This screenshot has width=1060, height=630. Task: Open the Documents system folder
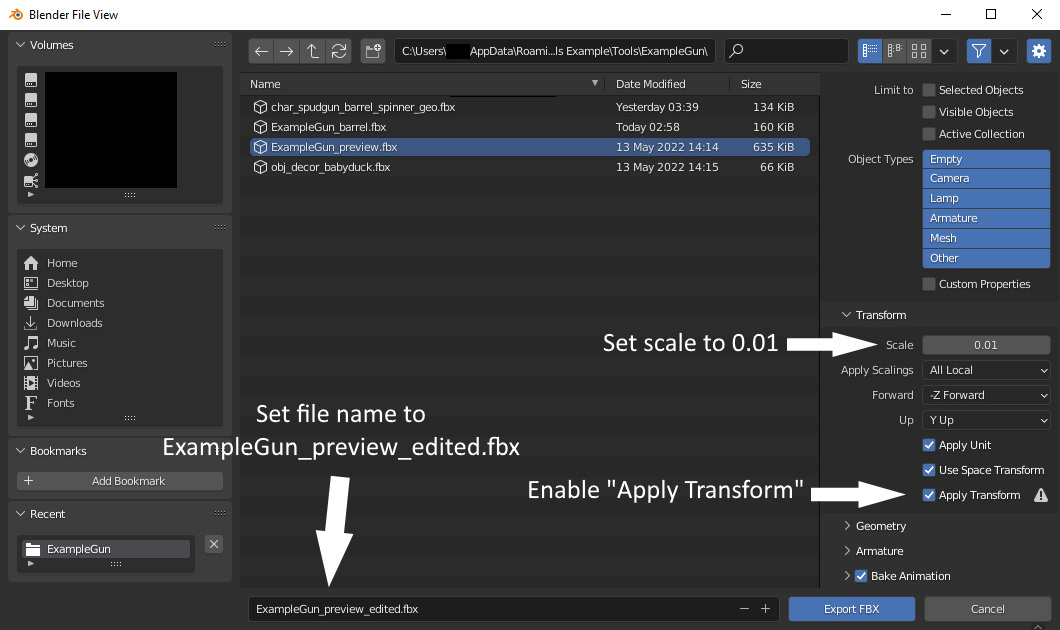pyautogui.click(x=75, y=303)
